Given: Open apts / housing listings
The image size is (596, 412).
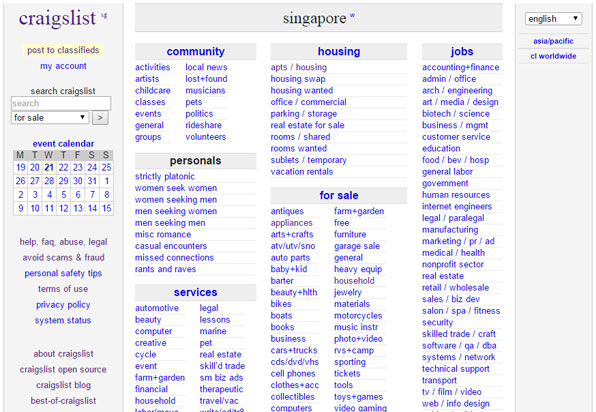Looking at the screenshot, I should click(x=299, y=67).
